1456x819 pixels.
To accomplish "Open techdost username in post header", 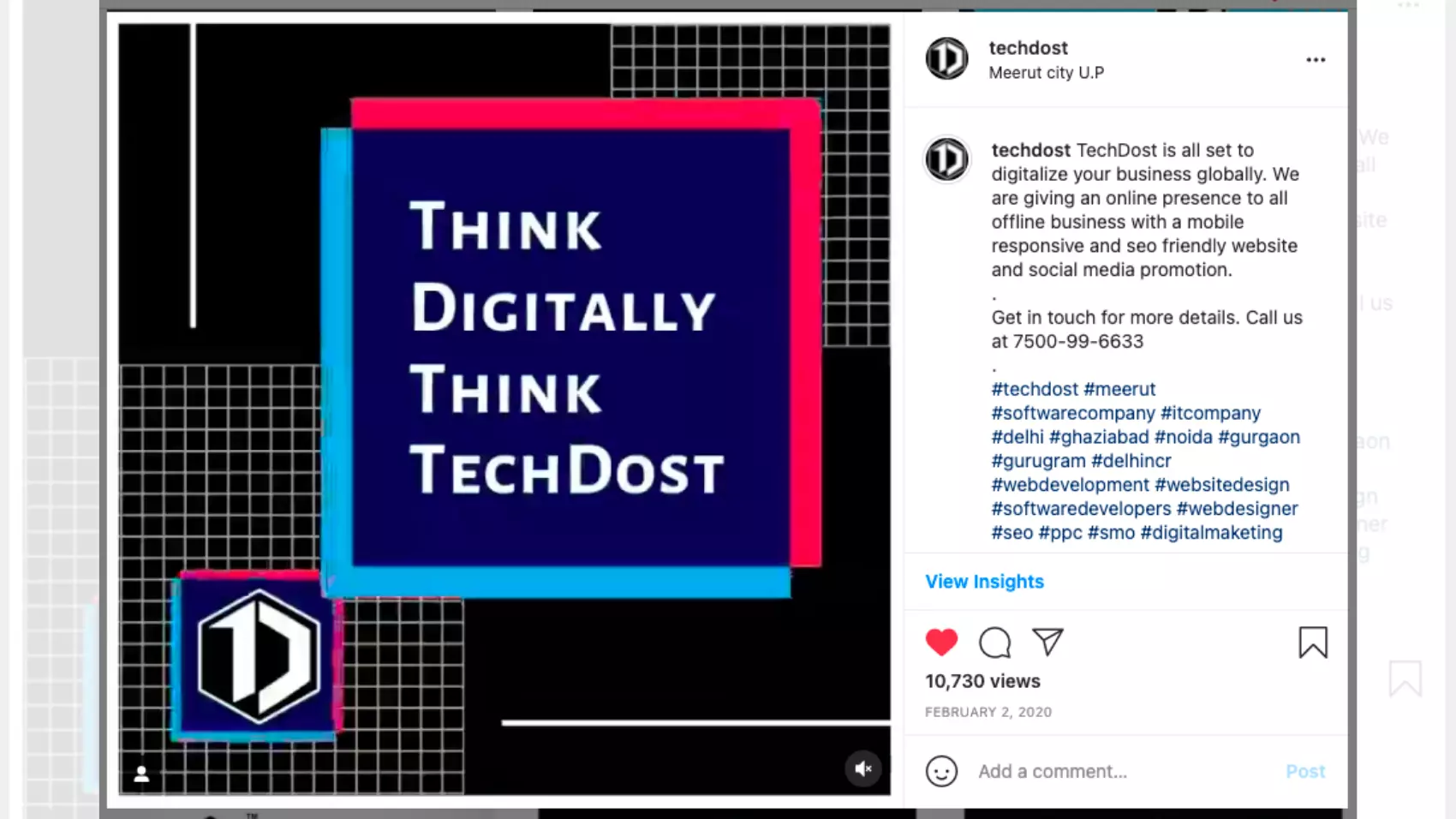I will tap(1028, 48).
